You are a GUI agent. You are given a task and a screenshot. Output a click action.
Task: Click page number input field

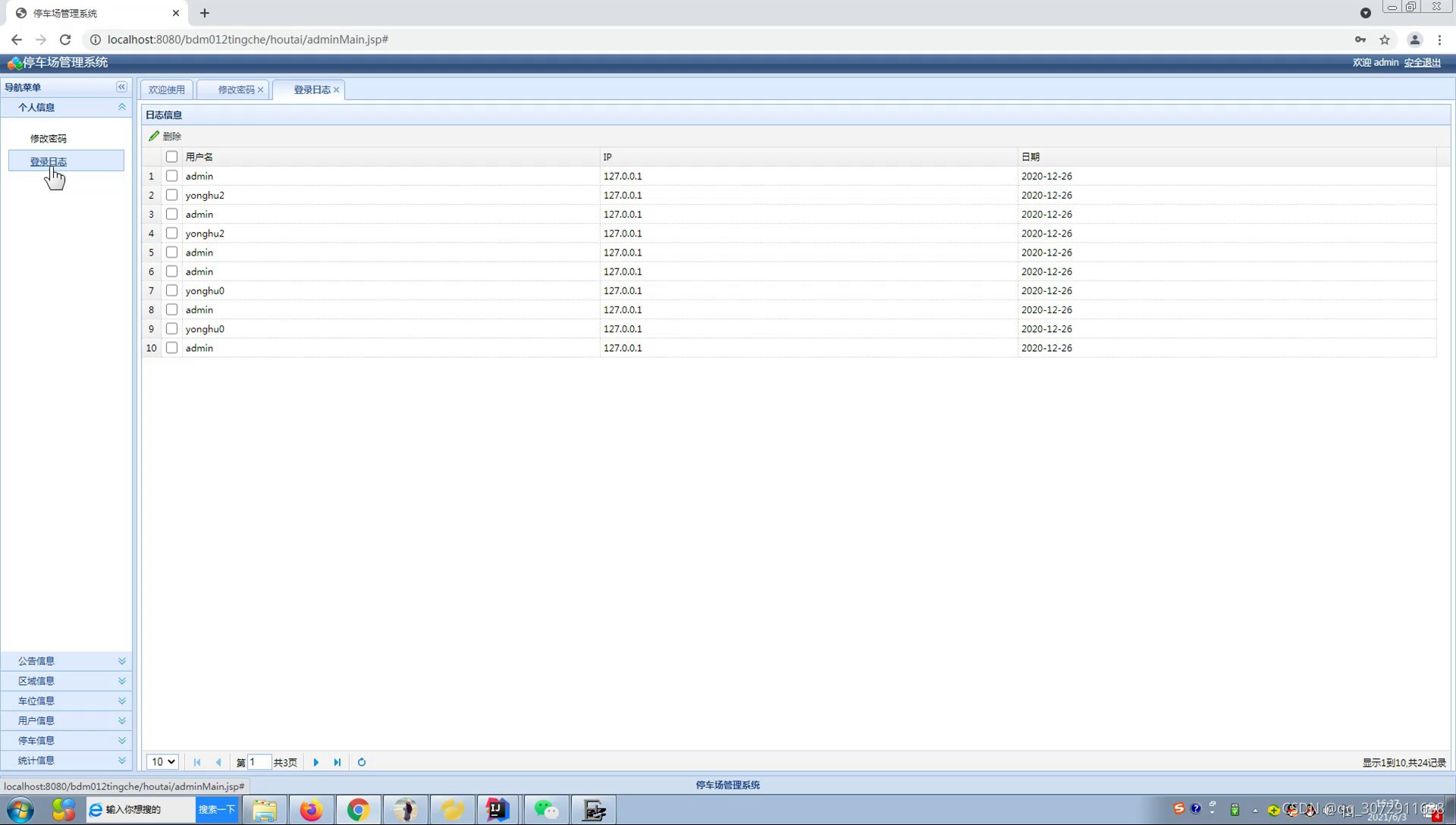(259, 762)
